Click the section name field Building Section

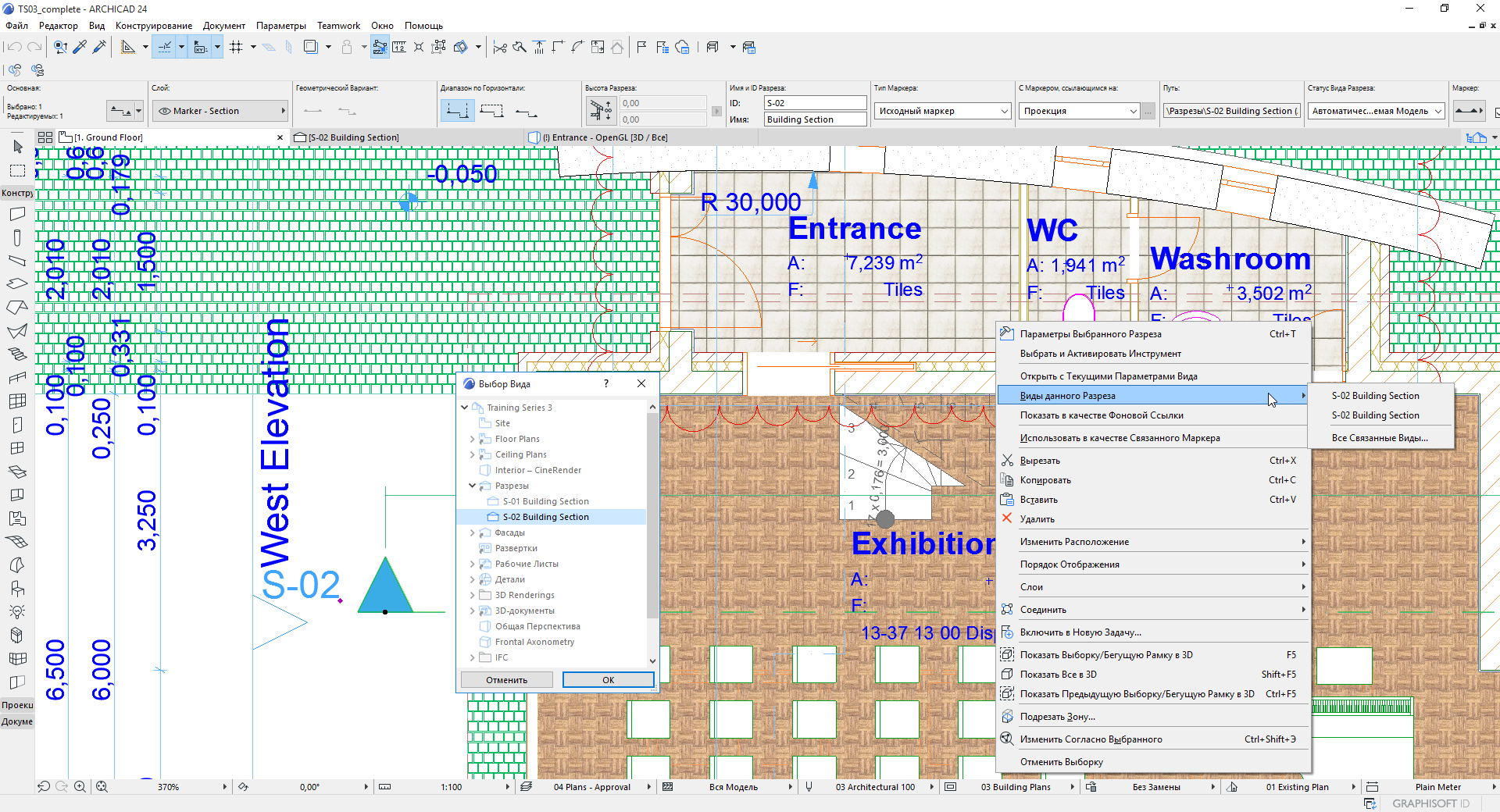[815, 119]
